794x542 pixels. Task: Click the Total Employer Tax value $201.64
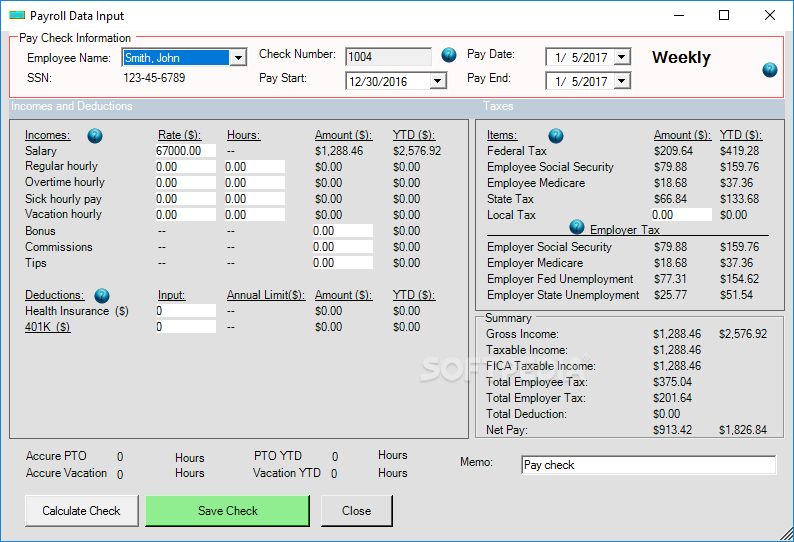[x=672, y=398]
